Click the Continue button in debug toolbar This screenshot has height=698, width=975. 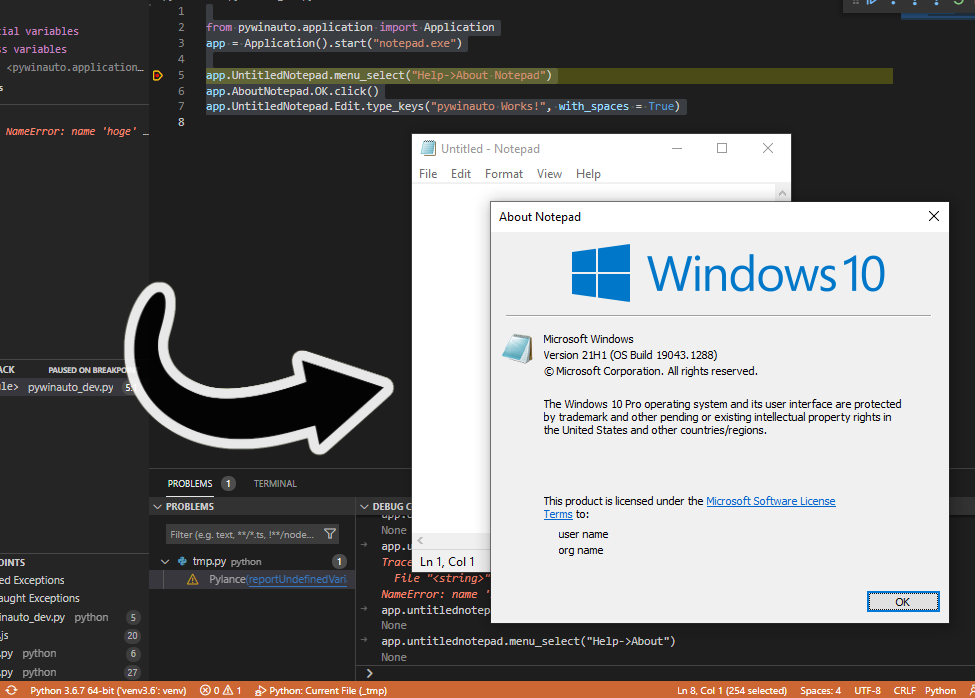coord(872,3)
